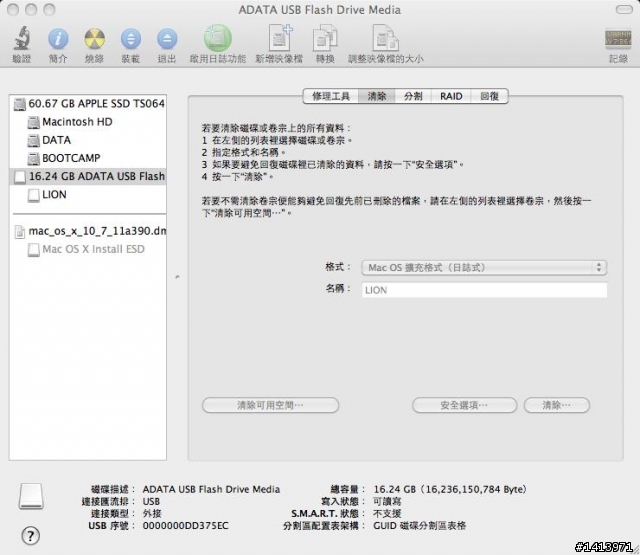640x555 pixels.
Task: Click the Enable Journaling toolbar icon
Action: (x=218, y=39)
